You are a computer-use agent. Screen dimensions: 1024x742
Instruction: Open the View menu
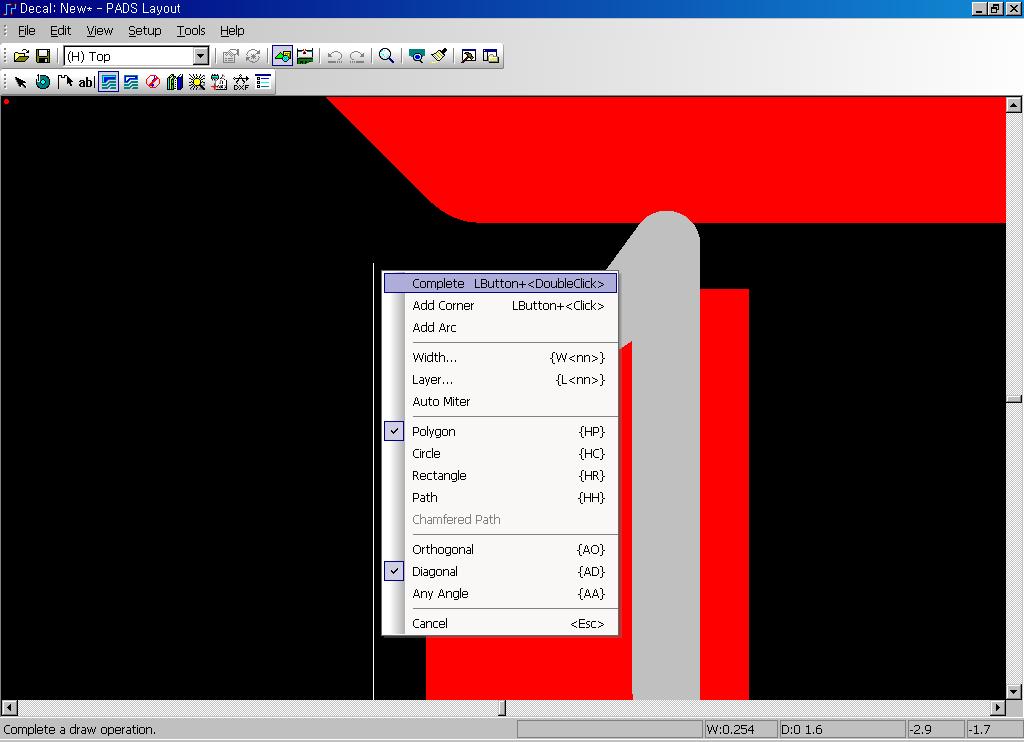(100, 31)
